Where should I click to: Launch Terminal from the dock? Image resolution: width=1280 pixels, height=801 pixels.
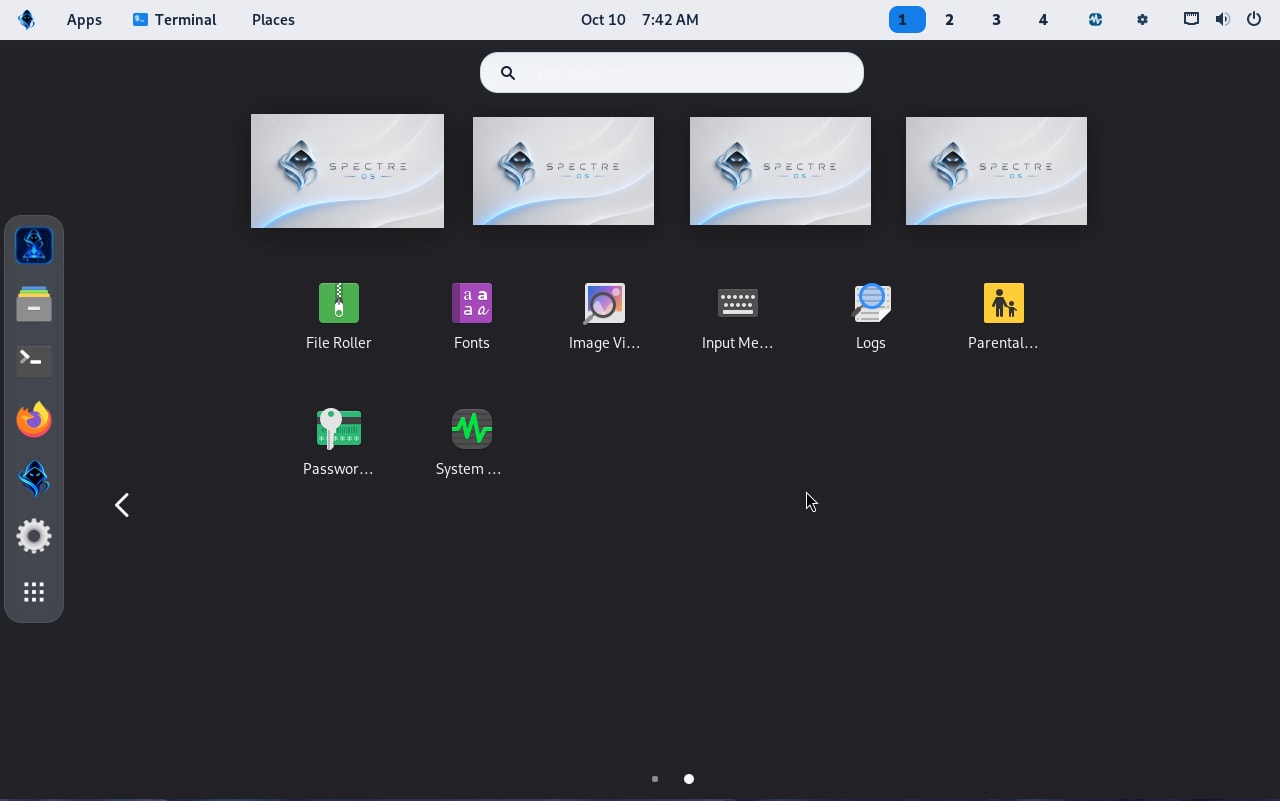pos(34,361)
